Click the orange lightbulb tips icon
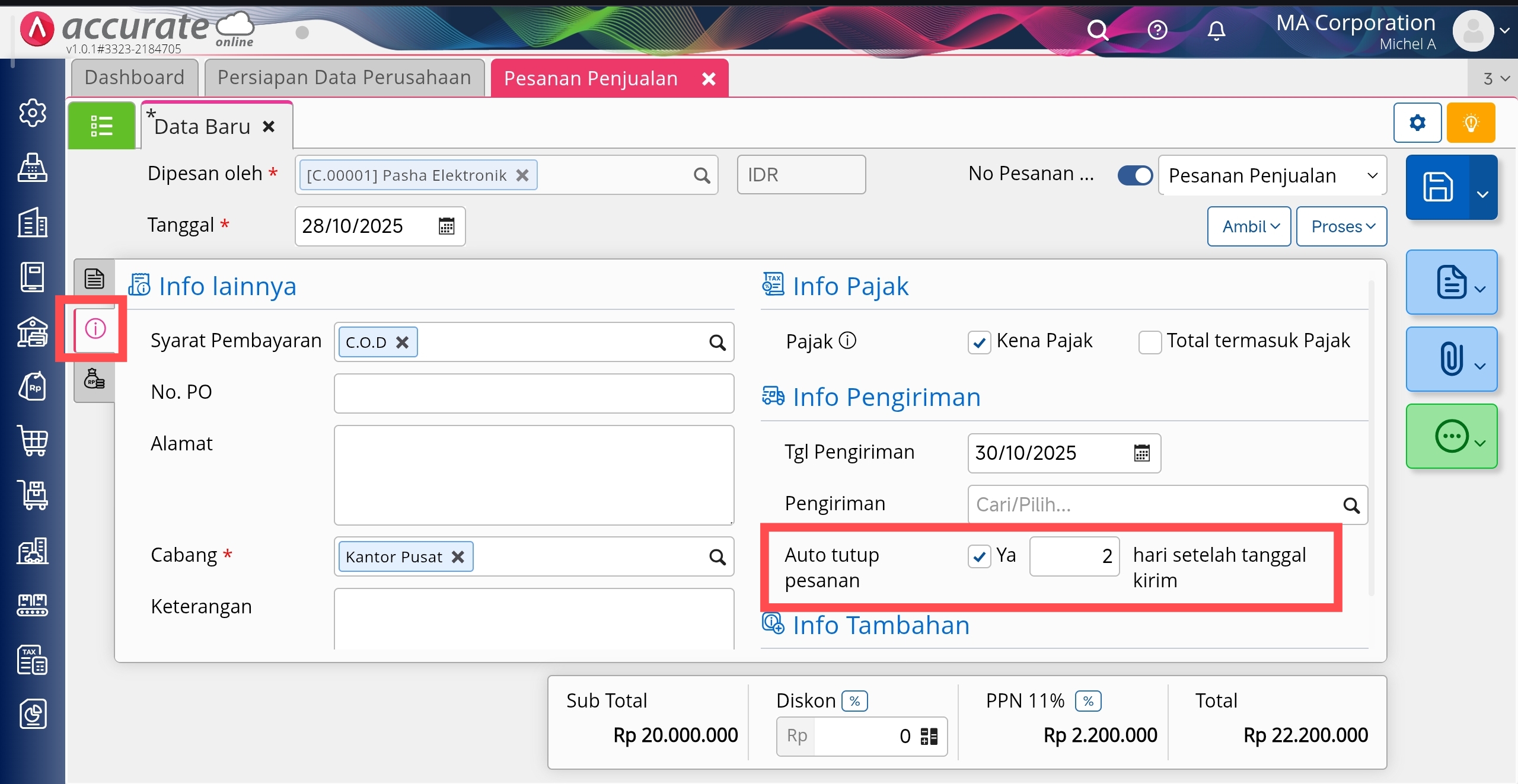The image size is (1518, 784). [1471, 123]
